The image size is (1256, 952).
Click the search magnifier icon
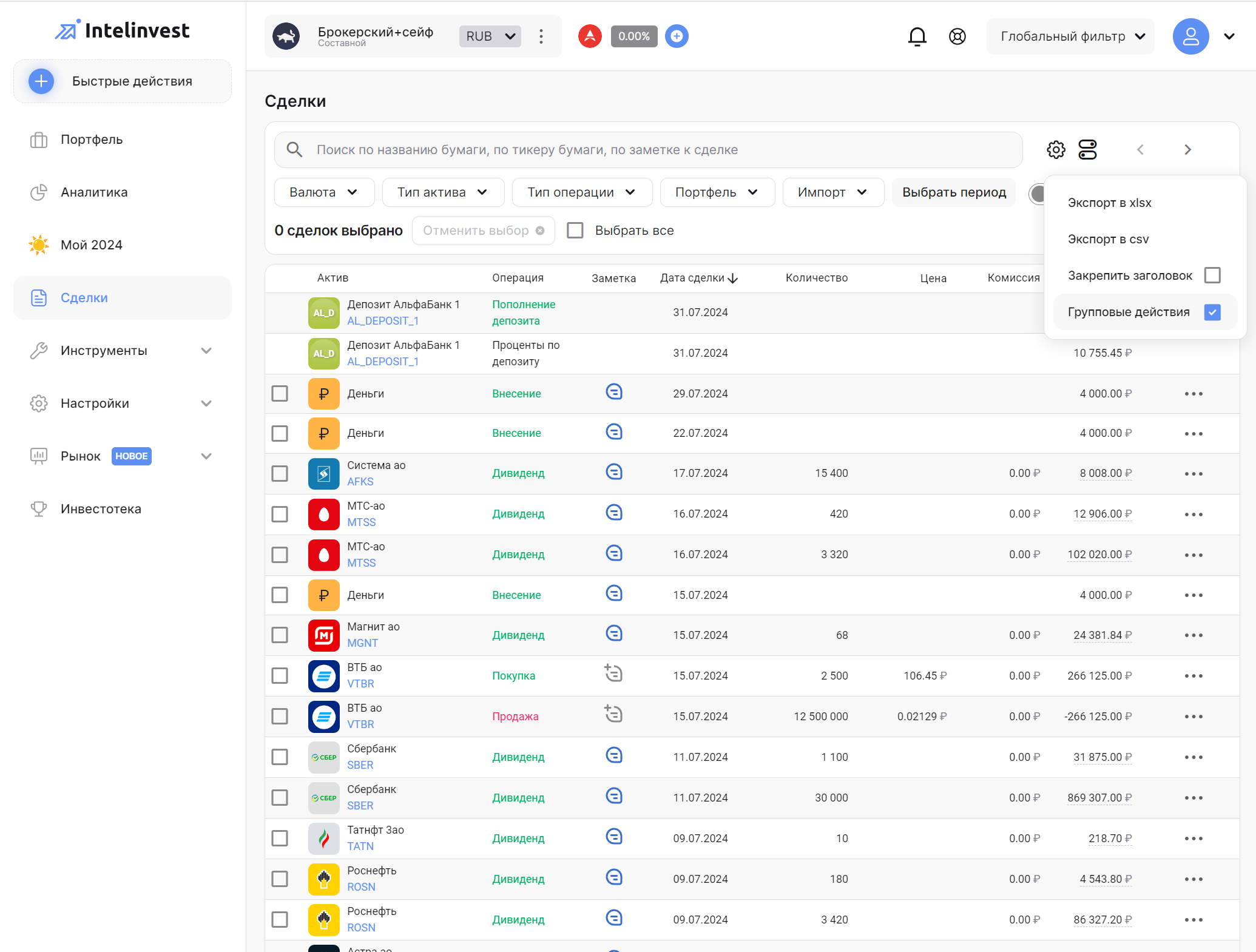pos(294,150)
